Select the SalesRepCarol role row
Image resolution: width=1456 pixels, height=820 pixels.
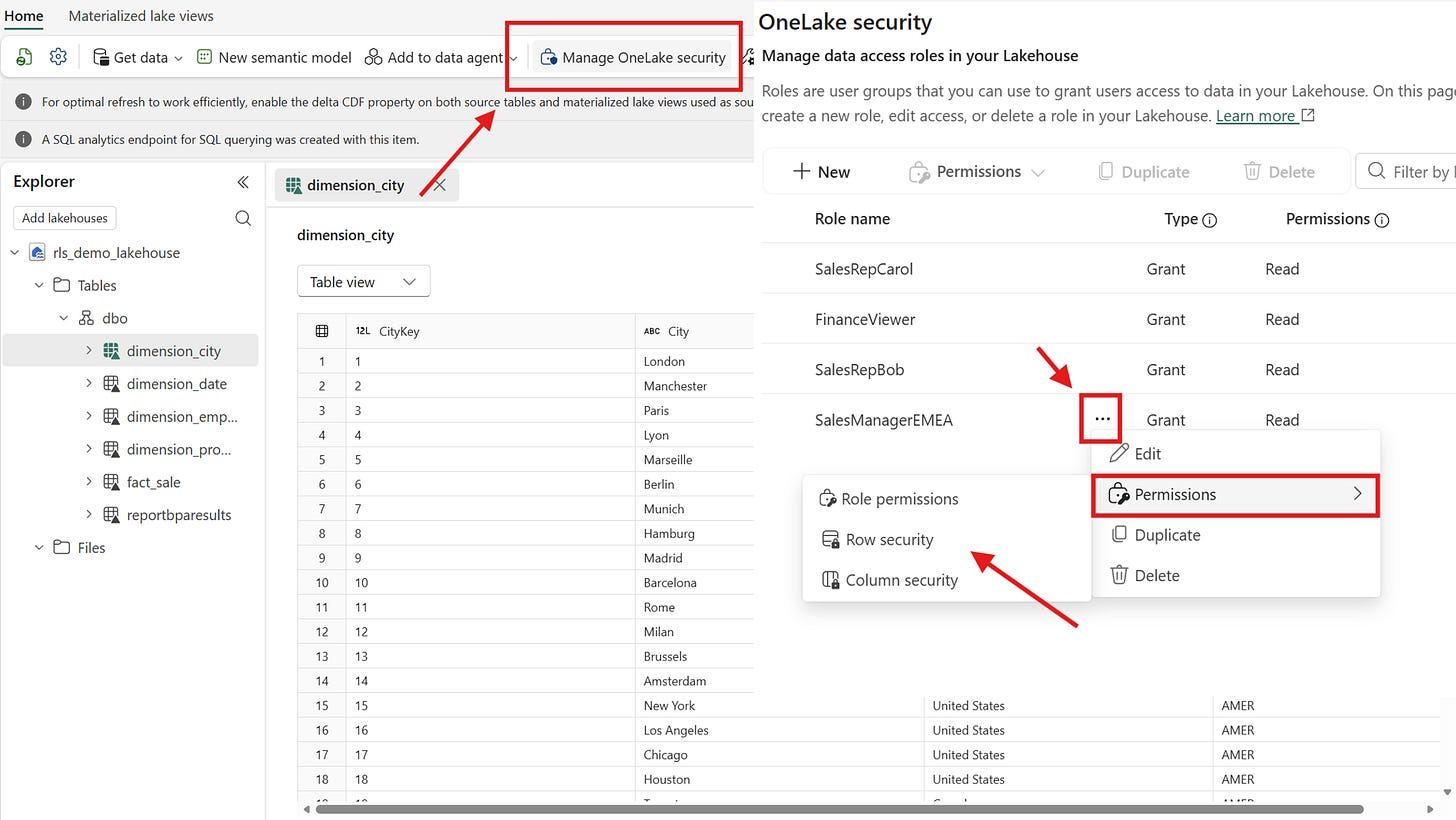(1108, 269)
